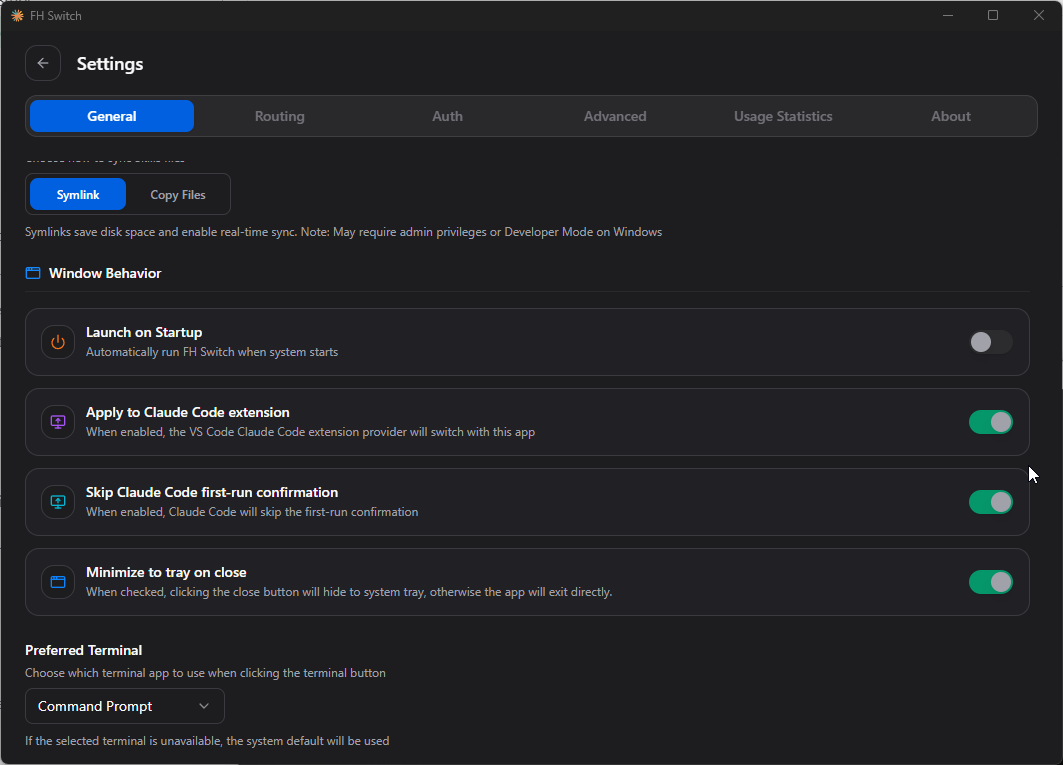Select the Symlink sync option
The height and width of the screenshot is (765, 1063).
click(78, 195)
